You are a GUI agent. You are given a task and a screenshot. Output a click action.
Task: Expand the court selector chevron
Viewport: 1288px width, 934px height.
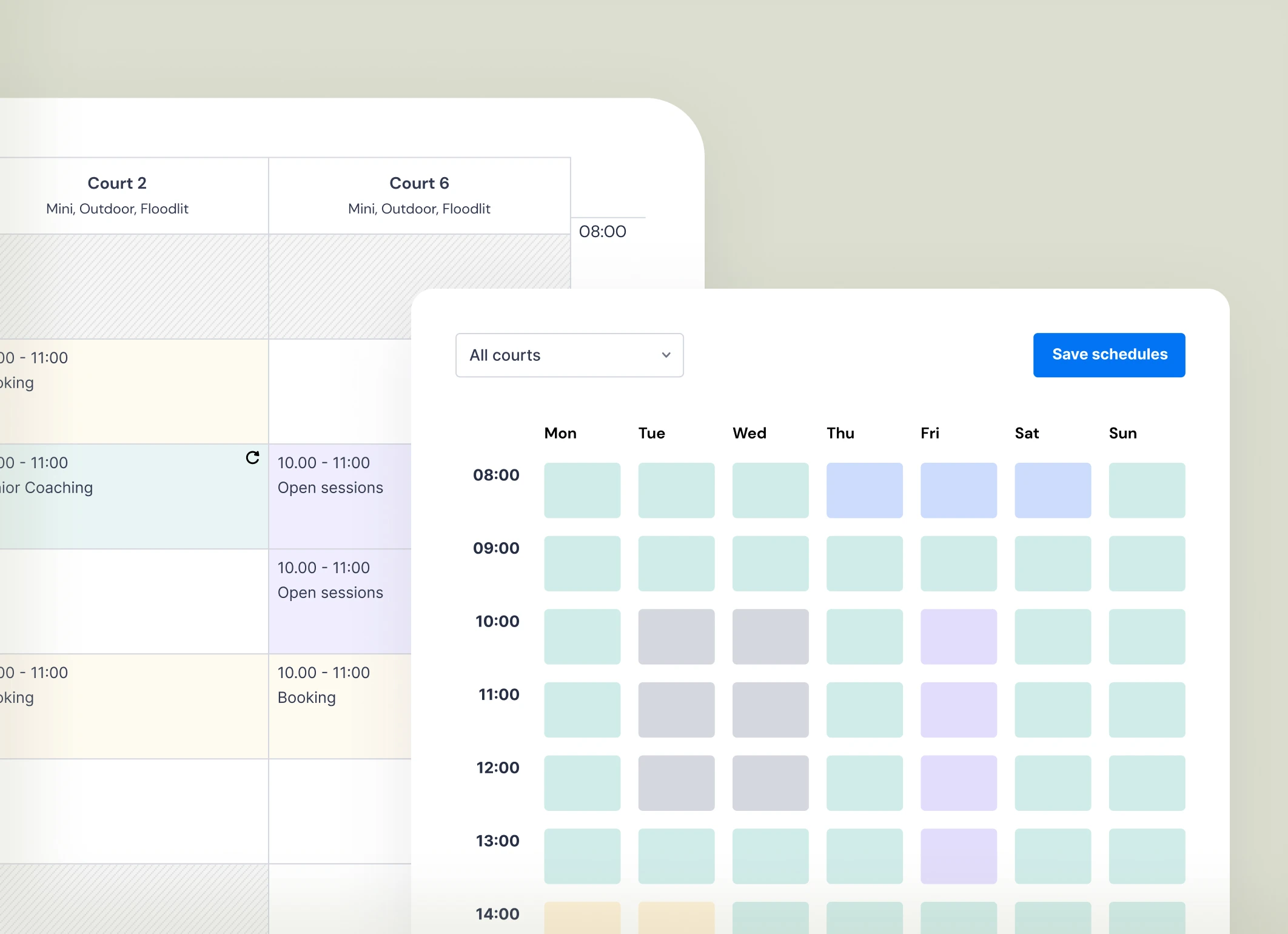[665, 355]
